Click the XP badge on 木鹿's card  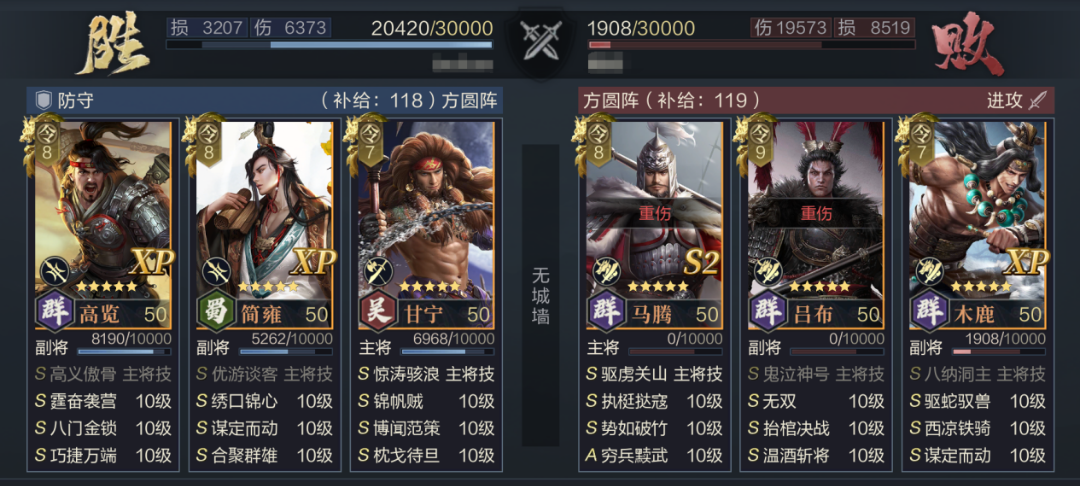click(1026, 262)
